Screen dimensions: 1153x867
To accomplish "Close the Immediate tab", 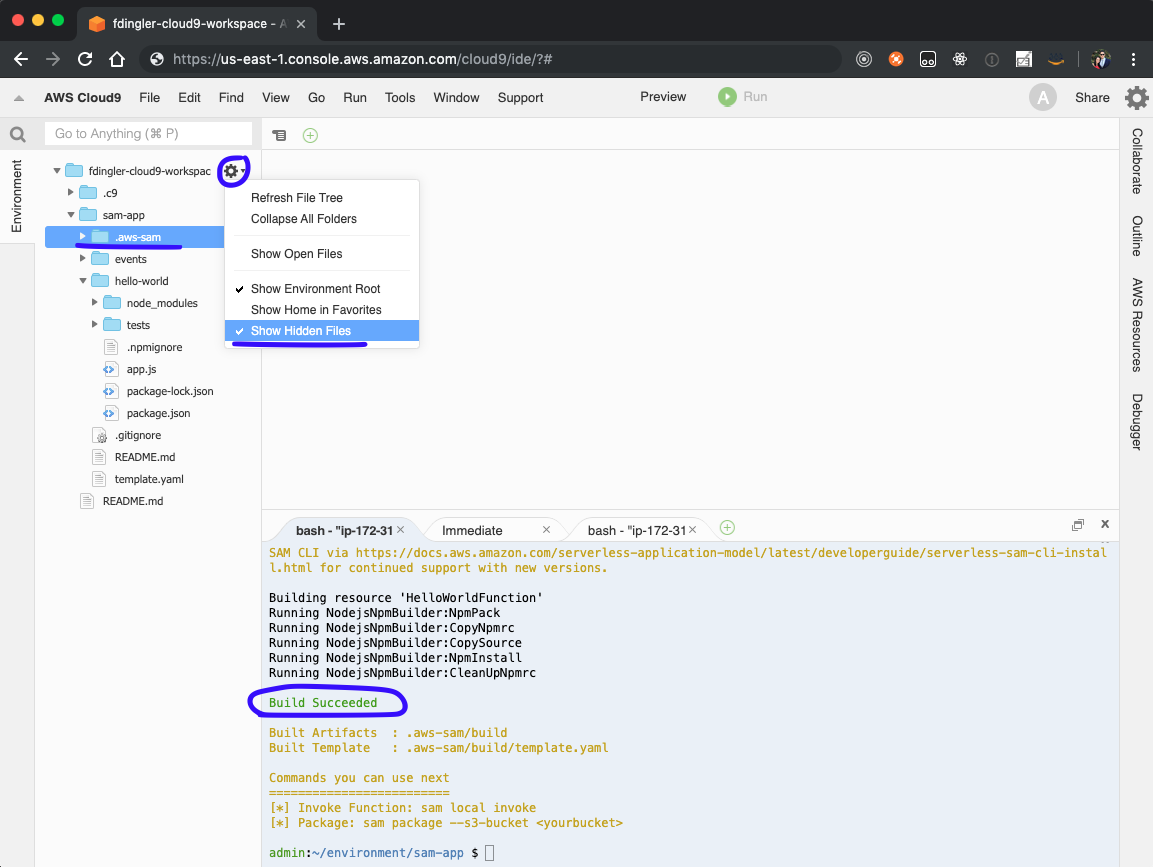I will tap(546, 529).
